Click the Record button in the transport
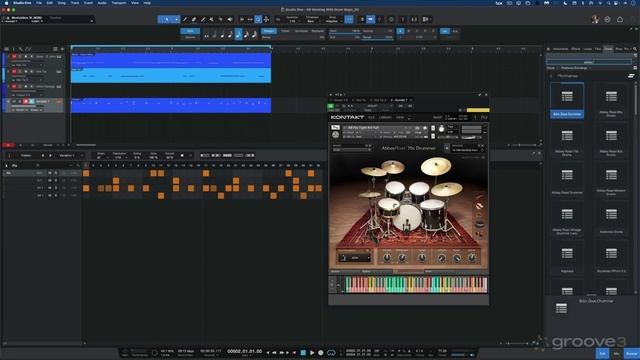Image resolution: width=640 pixels, height=360 pixels. click(321, 353)
